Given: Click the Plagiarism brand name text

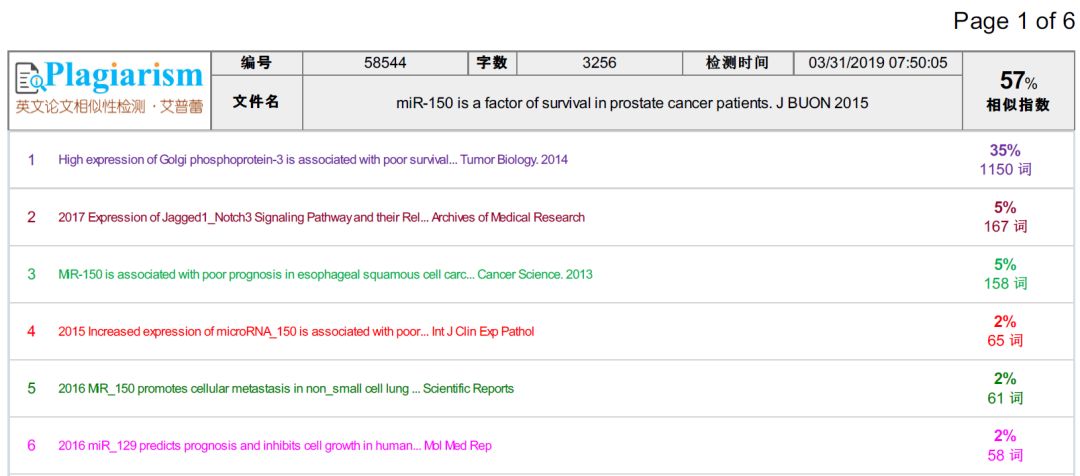Looking at the screenshot, I should [124, 75].
